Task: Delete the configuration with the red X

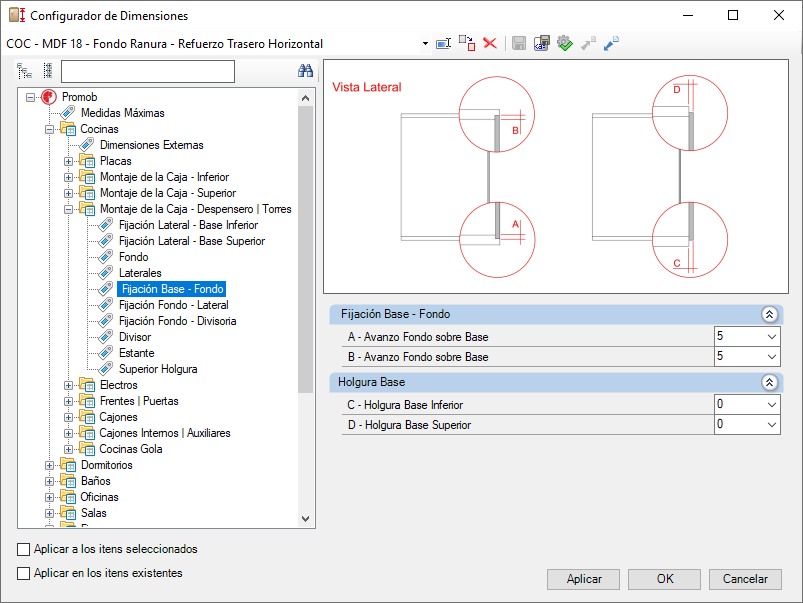Action: click(x=490, y=44)
